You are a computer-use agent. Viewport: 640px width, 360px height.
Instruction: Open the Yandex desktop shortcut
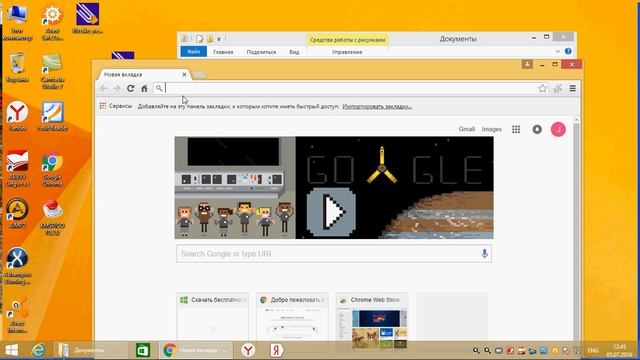(x=17, y=116)
